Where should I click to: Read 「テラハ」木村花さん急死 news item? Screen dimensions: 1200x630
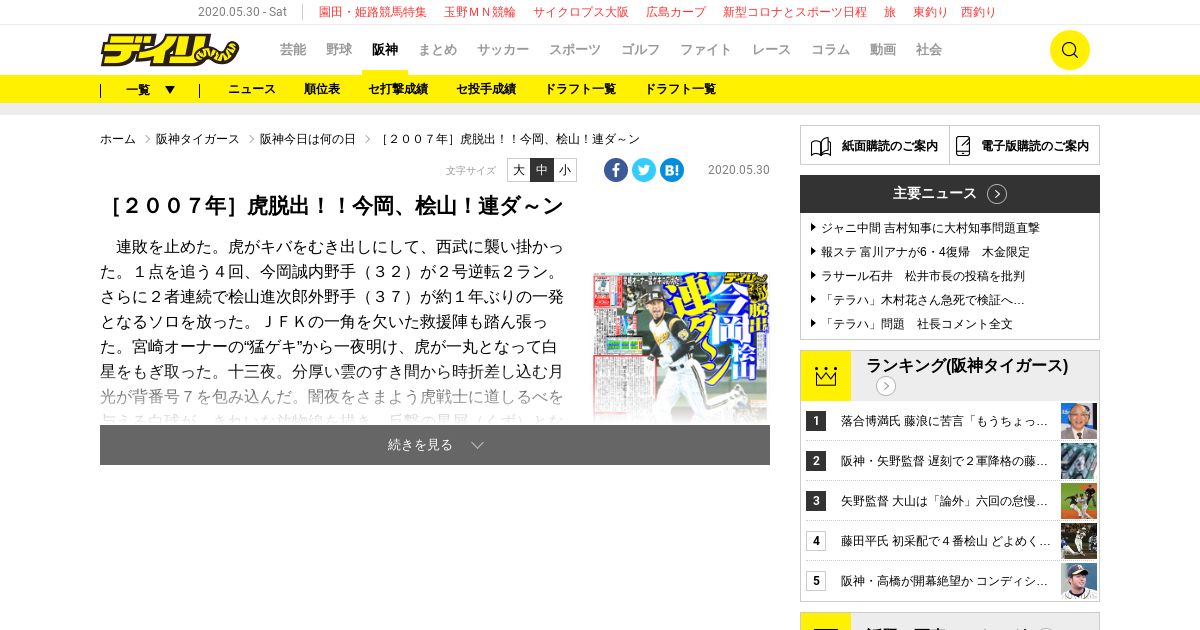coord(923,300)
